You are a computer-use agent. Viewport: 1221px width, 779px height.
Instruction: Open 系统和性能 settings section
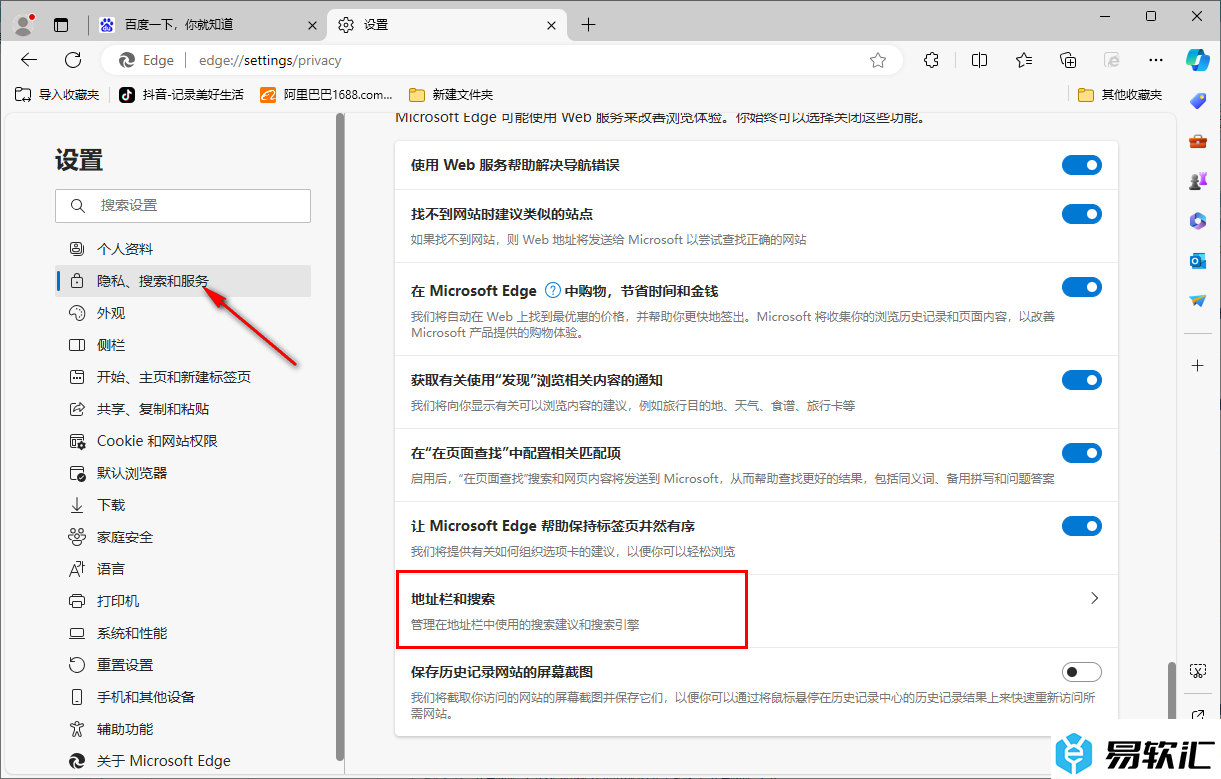coord(183,633)
